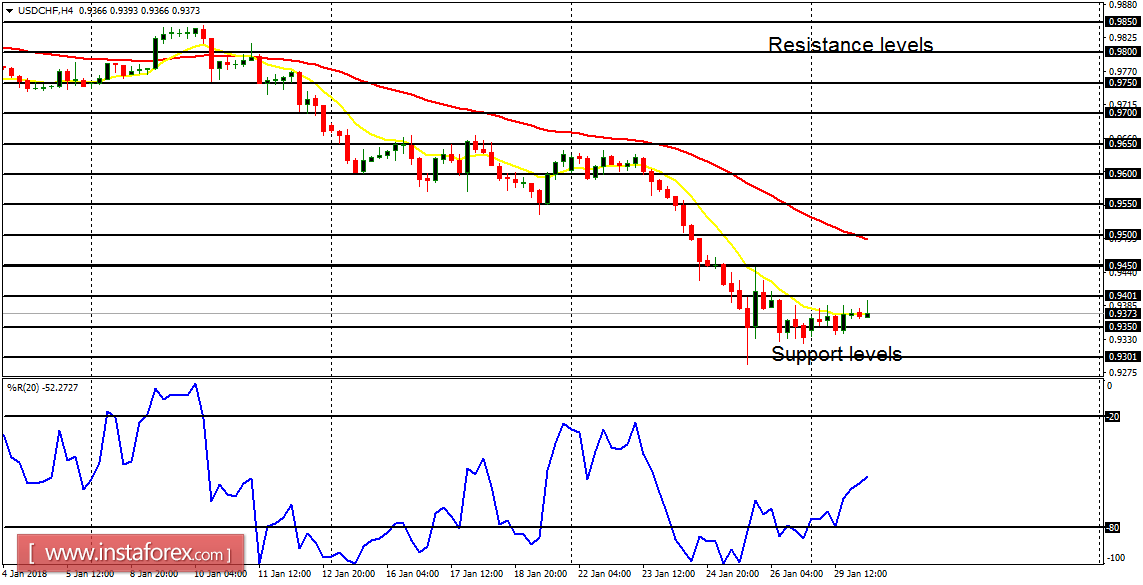The height and width of the screenshot is (585, 1143).
Task: Select the 0.9301 support price label
Action: pos(1121,356)
